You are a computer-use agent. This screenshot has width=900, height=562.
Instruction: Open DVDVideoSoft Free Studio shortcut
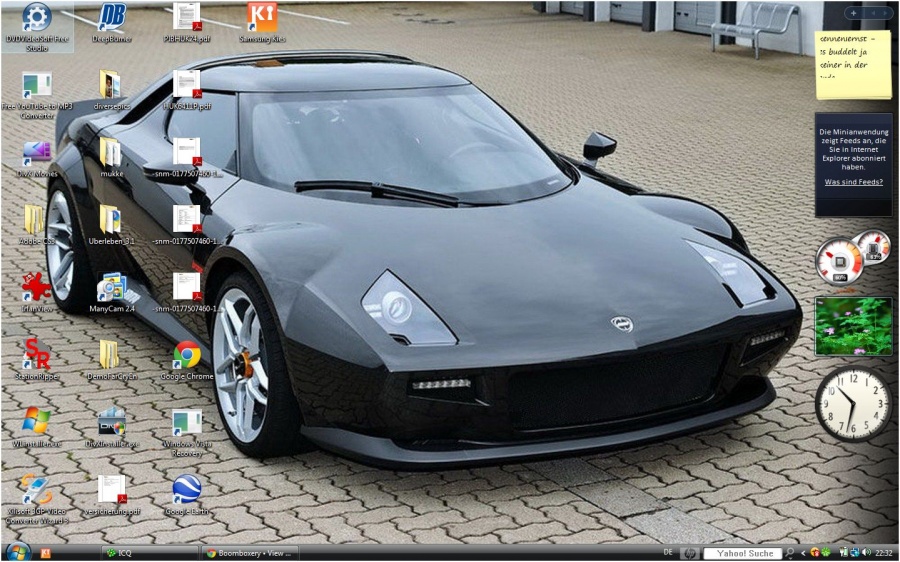pos(36,18)
